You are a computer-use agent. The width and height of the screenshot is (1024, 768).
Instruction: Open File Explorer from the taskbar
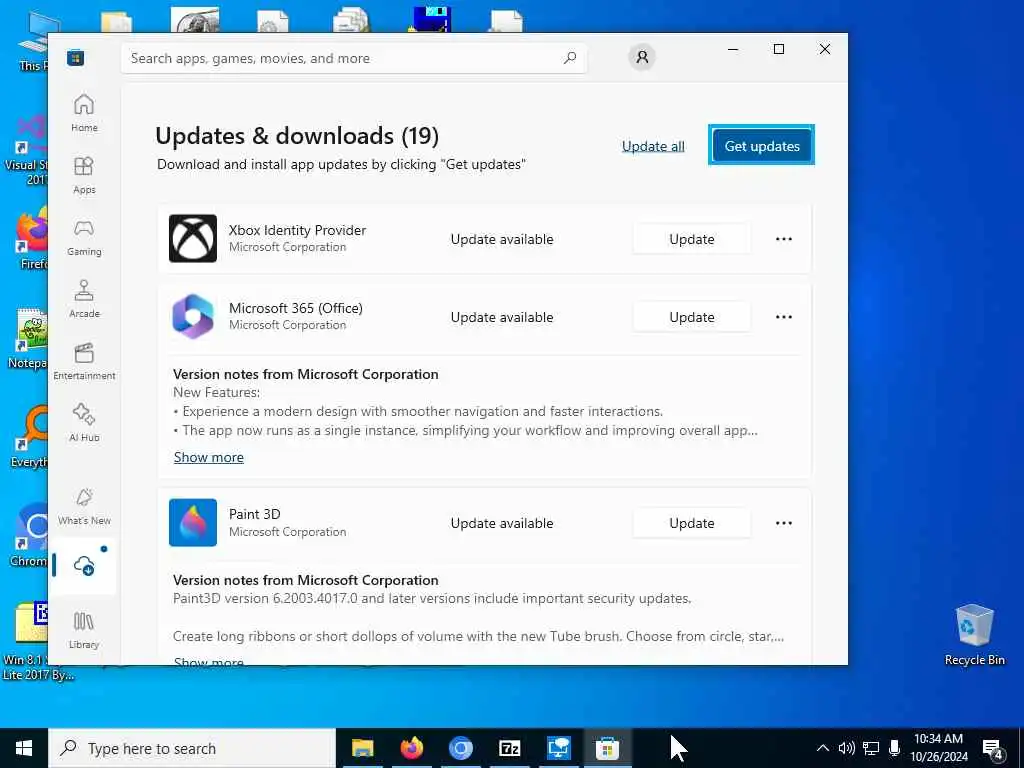[x=362, y=748]
